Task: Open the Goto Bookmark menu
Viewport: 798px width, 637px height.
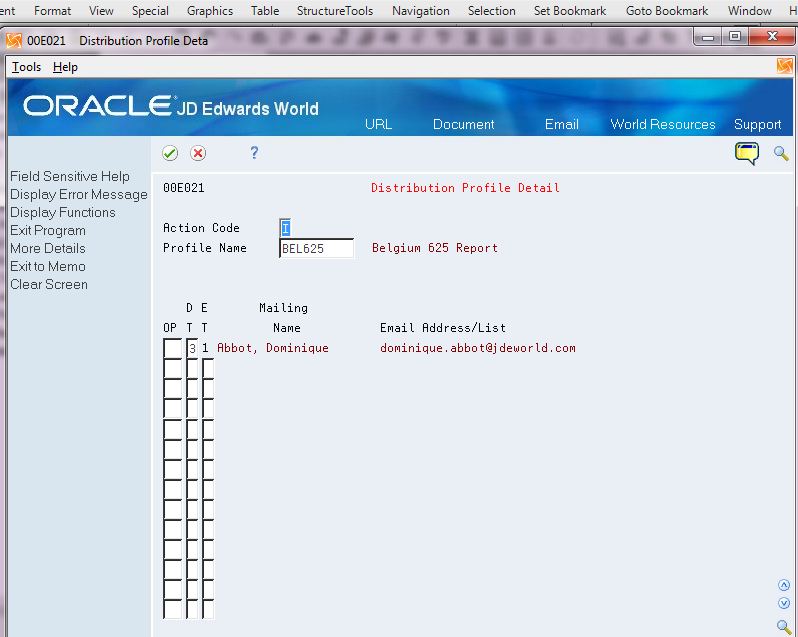Action: point(667,11)
